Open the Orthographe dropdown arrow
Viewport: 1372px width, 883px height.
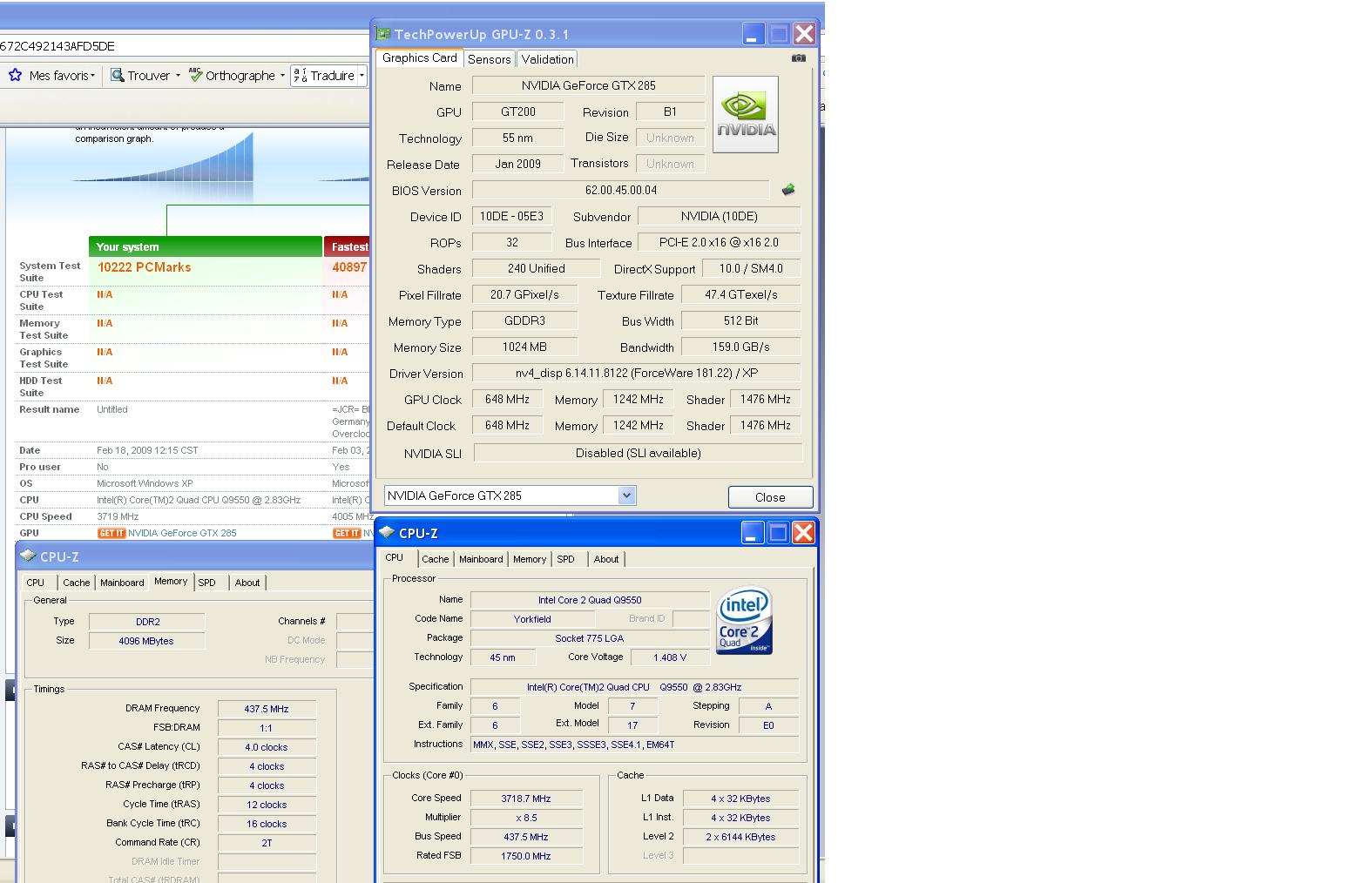(x=282, y=76)
